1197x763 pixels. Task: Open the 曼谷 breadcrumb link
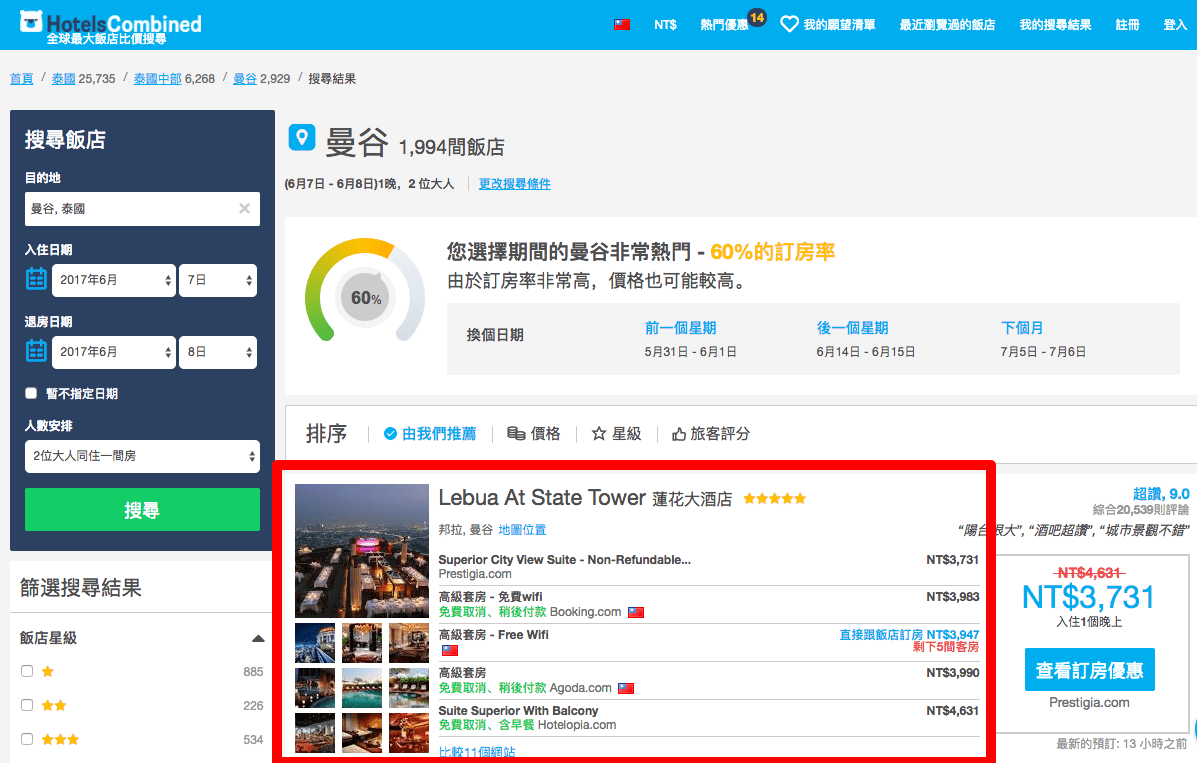[244, 79]
